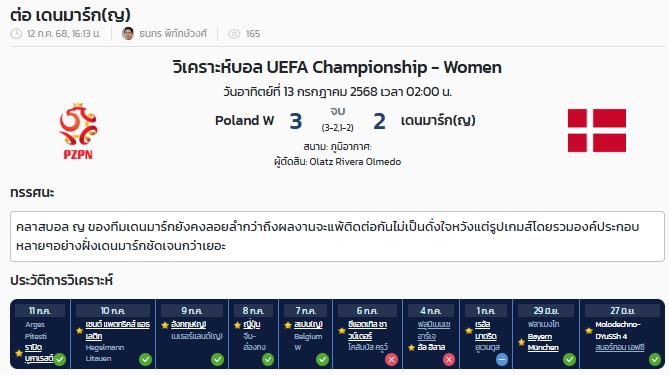Screen dimensions: 669x375
Task: Click the green check on the 27 มิ.ย. card
Action: pyautogui.click(x=654, y=360)
